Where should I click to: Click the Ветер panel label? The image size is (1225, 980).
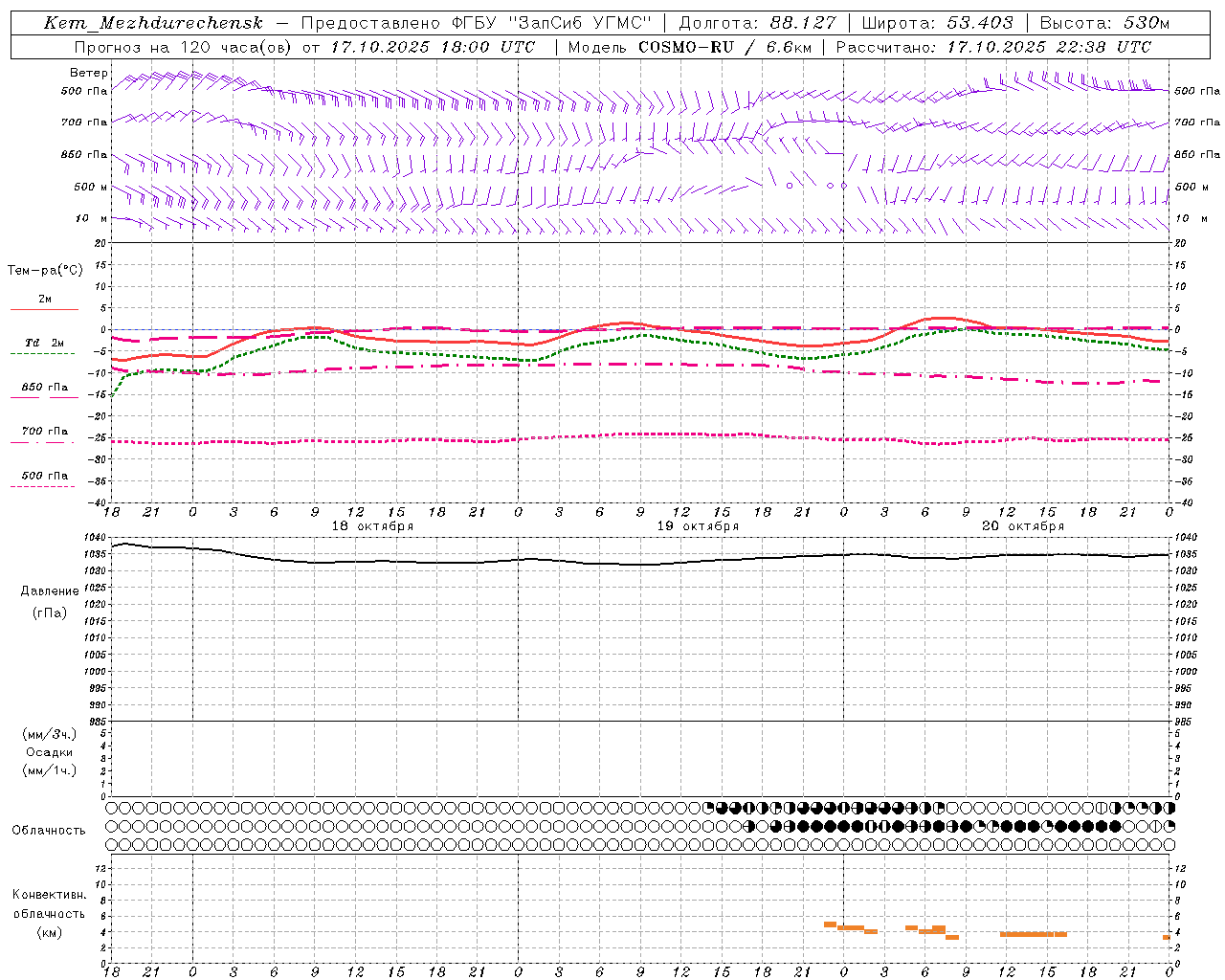click(89, 73)
